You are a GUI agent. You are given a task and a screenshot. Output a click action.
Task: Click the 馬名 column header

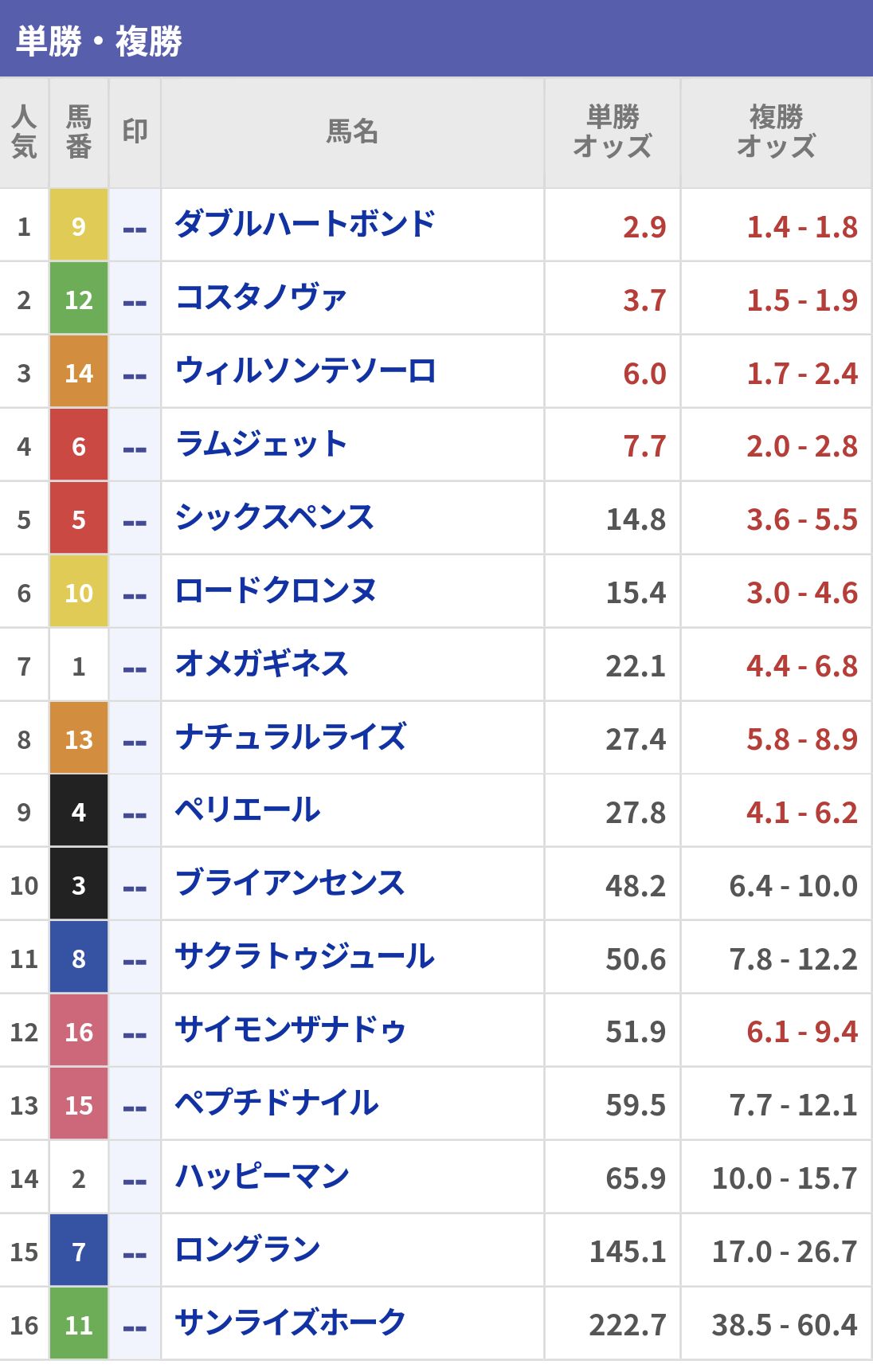[352, 132]
